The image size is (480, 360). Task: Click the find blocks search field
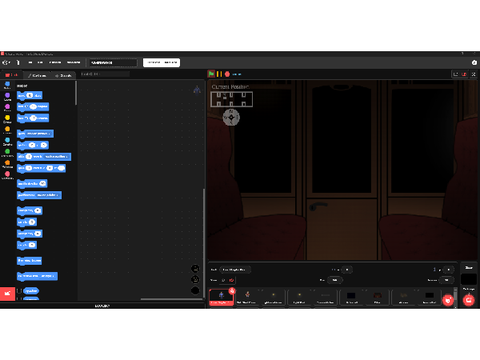pos(105,74)
